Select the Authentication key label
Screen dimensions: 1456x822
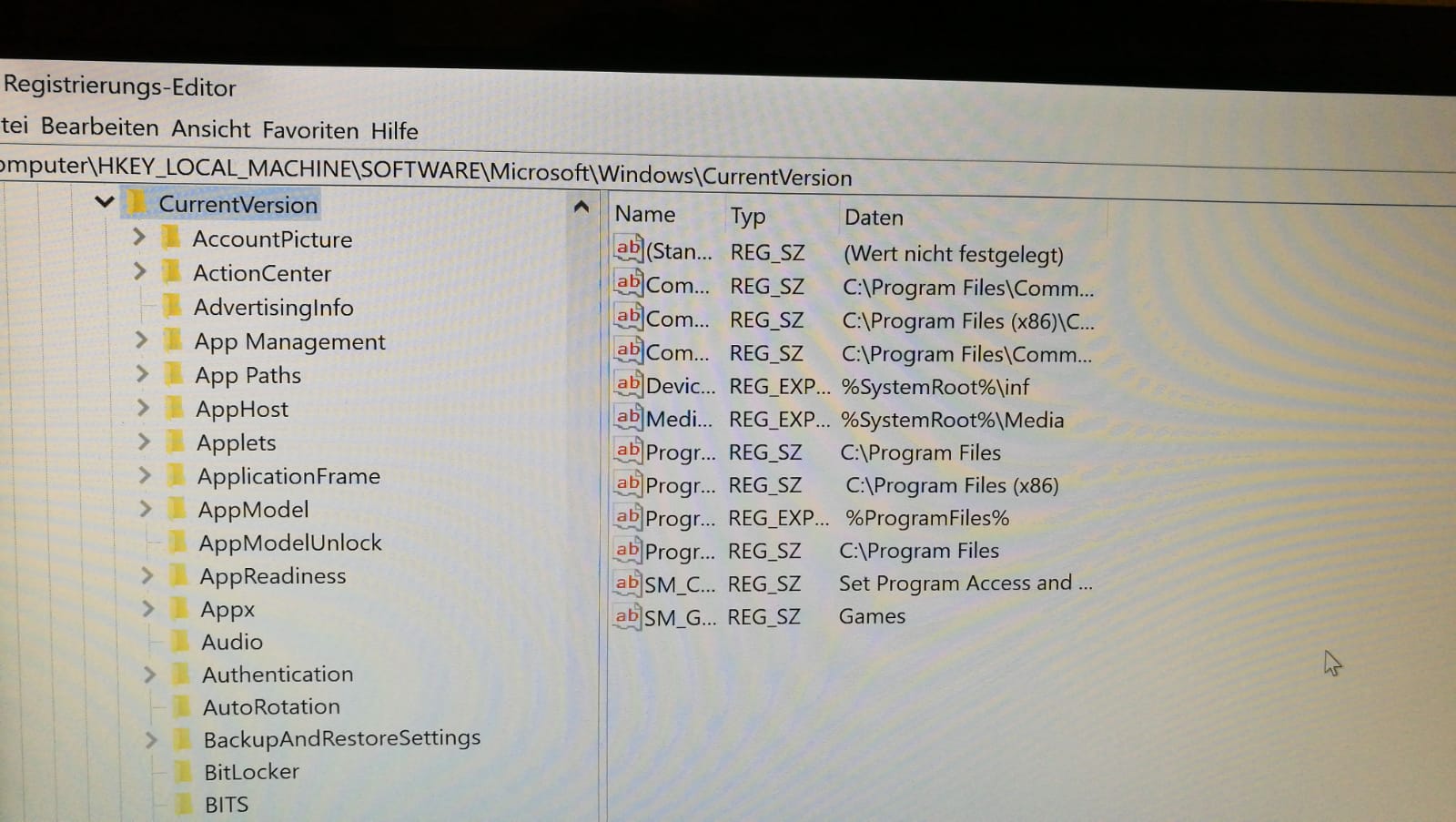tap(278, 675)
